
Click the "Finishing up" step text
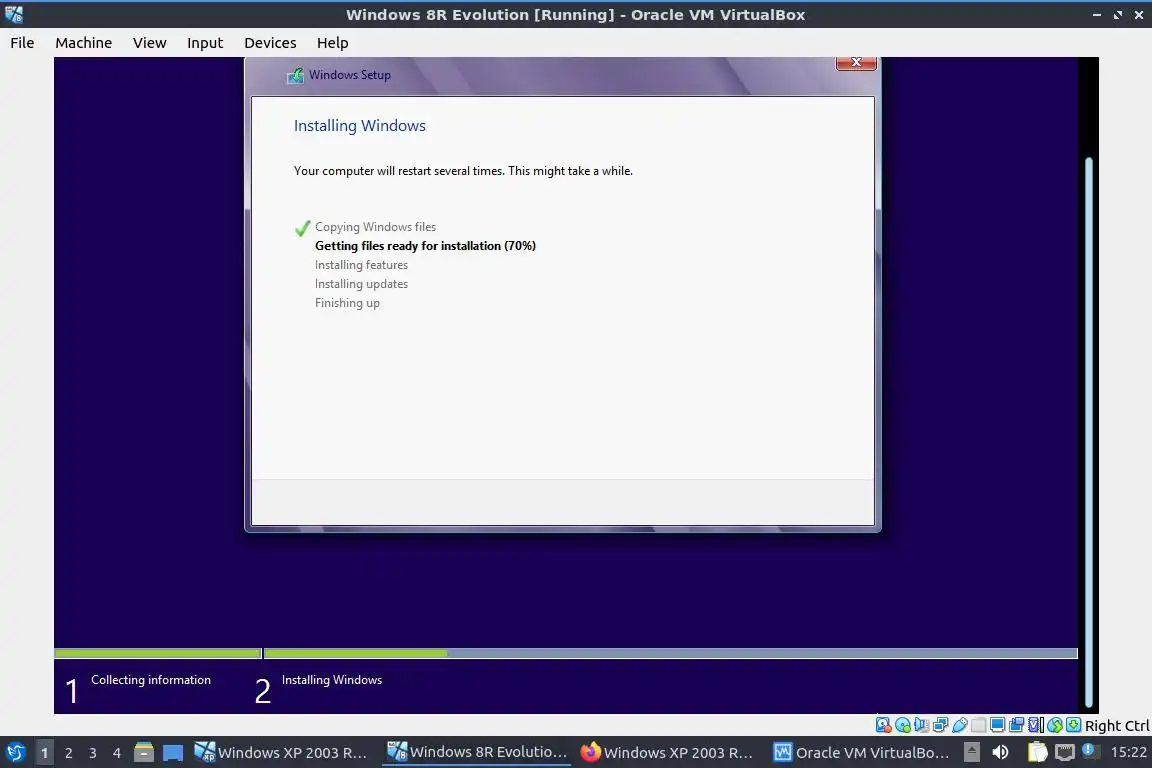[x=348, y=303]
